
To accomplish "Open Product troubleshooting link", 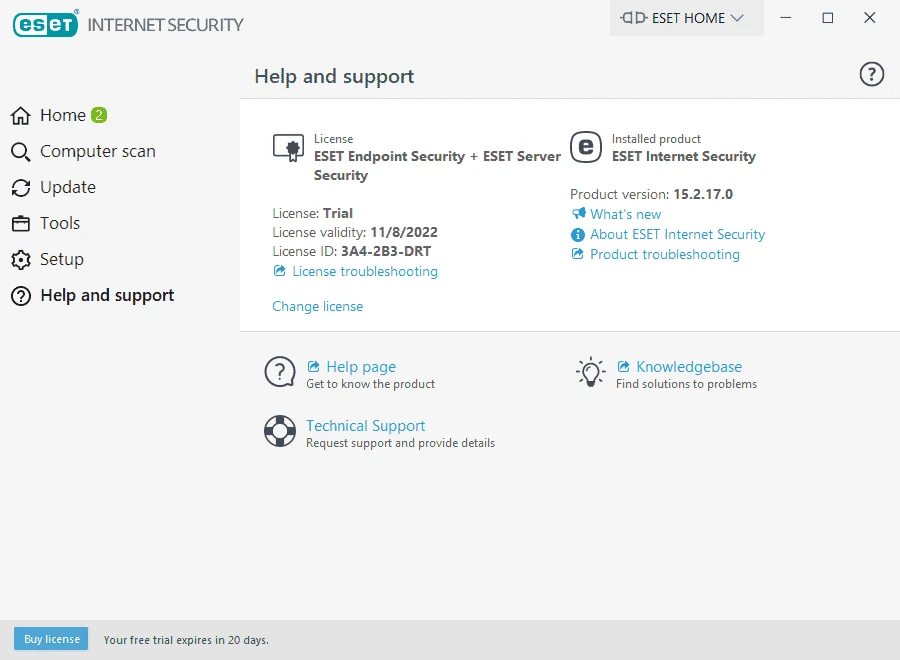I will coord(665,254).
